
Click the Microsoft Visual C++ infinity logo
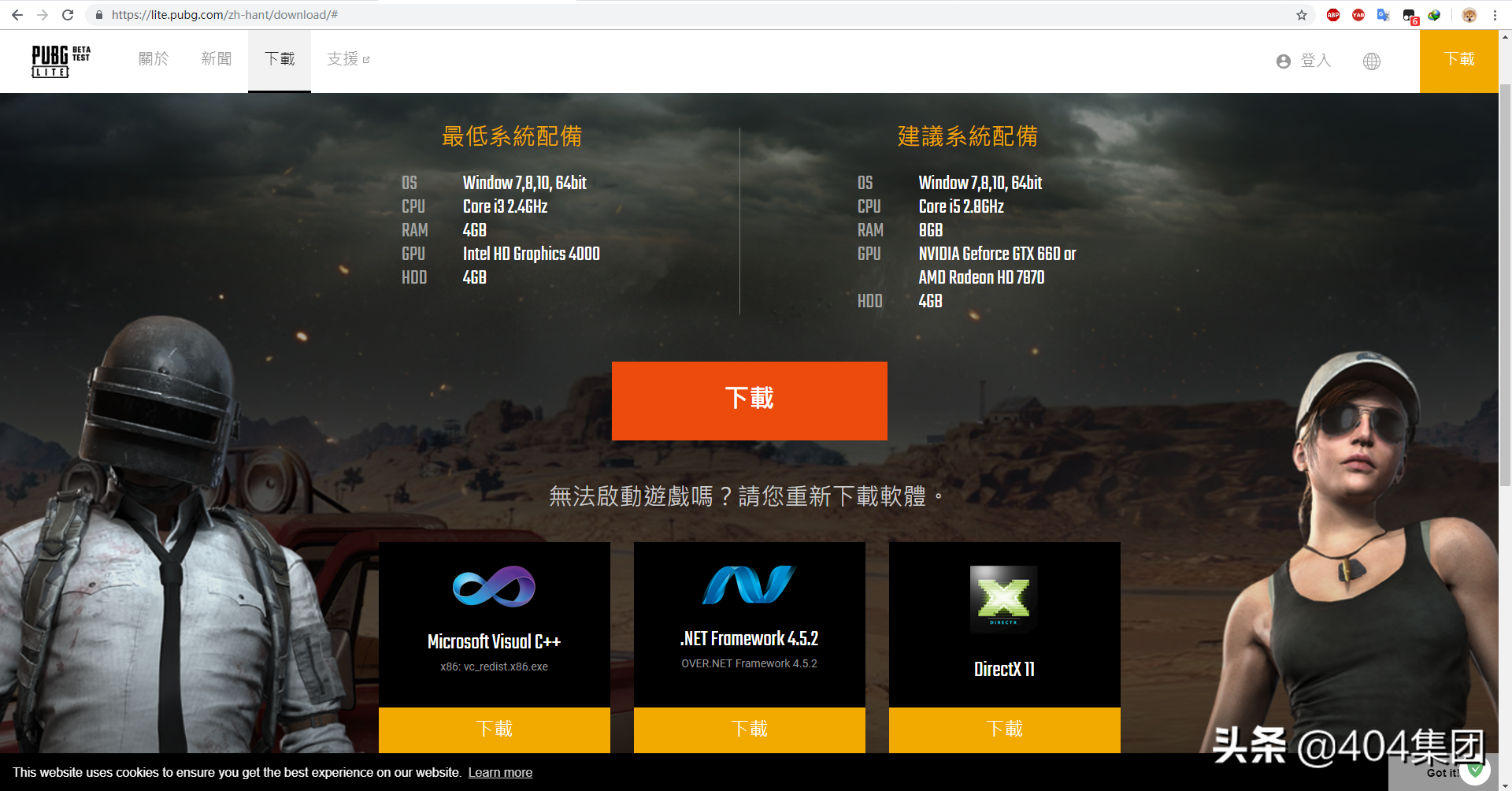pyautogui.click(x=494, y=586)
